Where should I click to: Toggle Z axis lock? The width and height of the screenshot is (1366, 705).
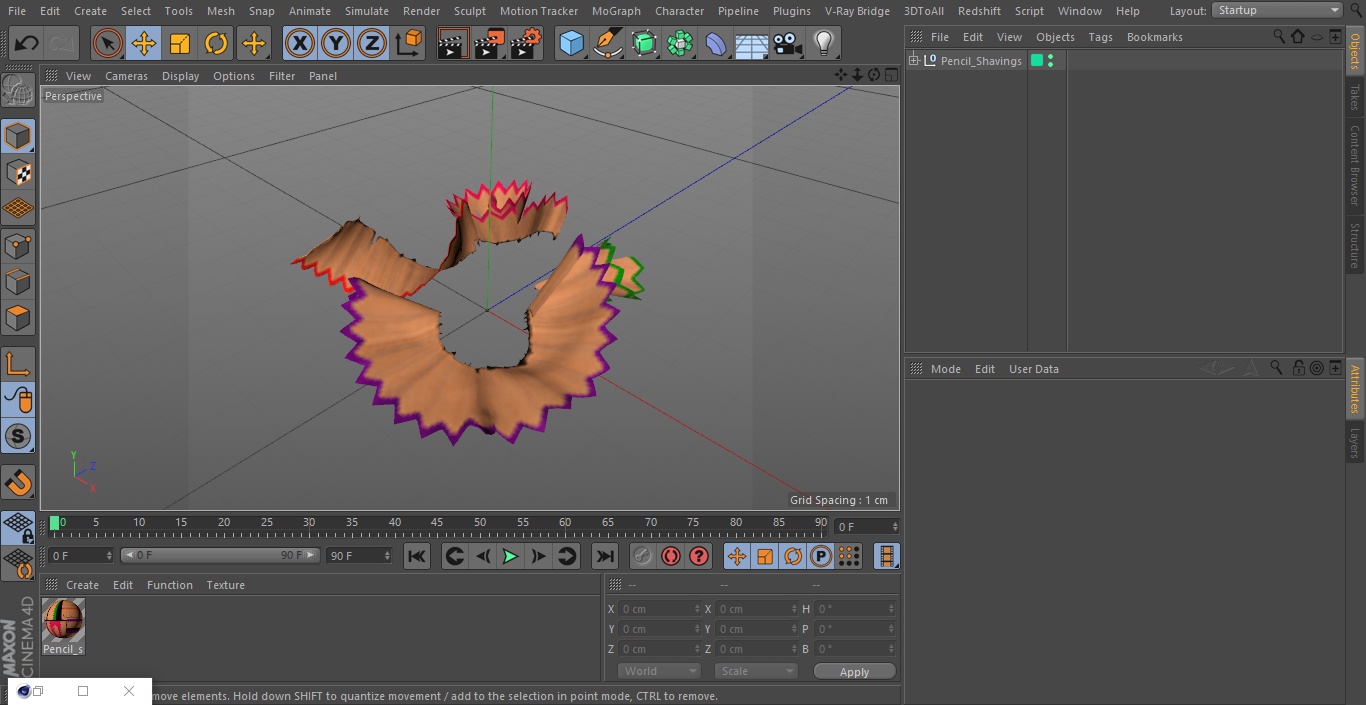coord(371,44)
